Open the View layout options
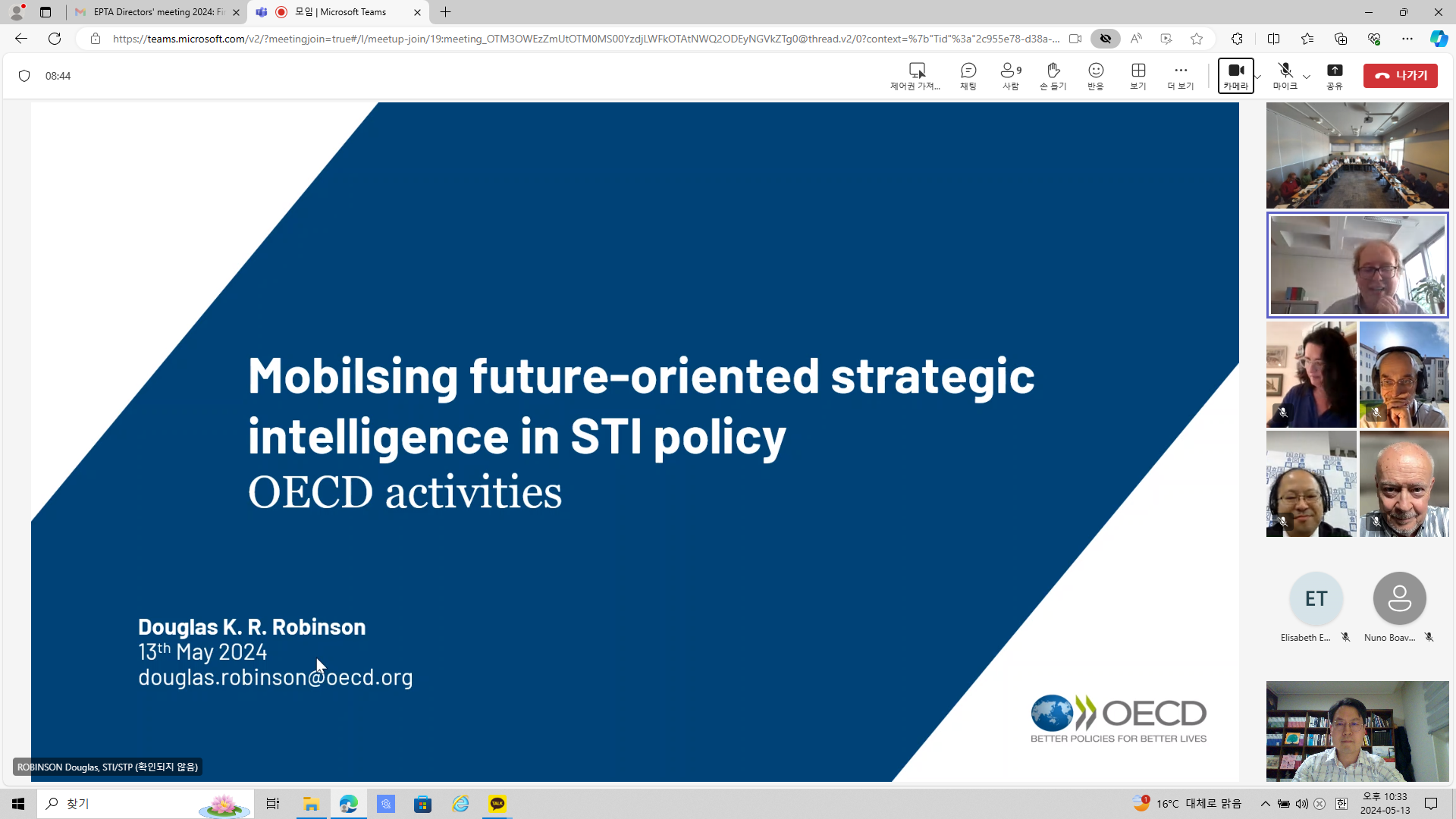This screenshot has width=1456, height=819. pos(1138,76)
